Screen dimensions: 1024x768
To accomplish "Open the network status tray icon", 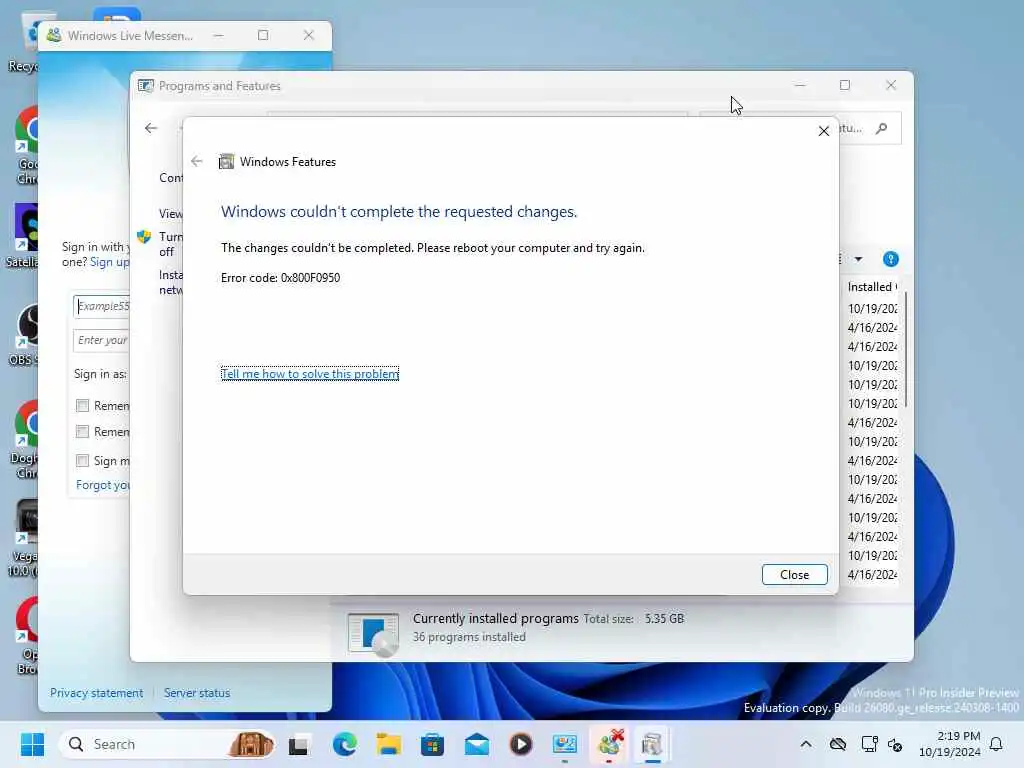I will coord(869,744).
